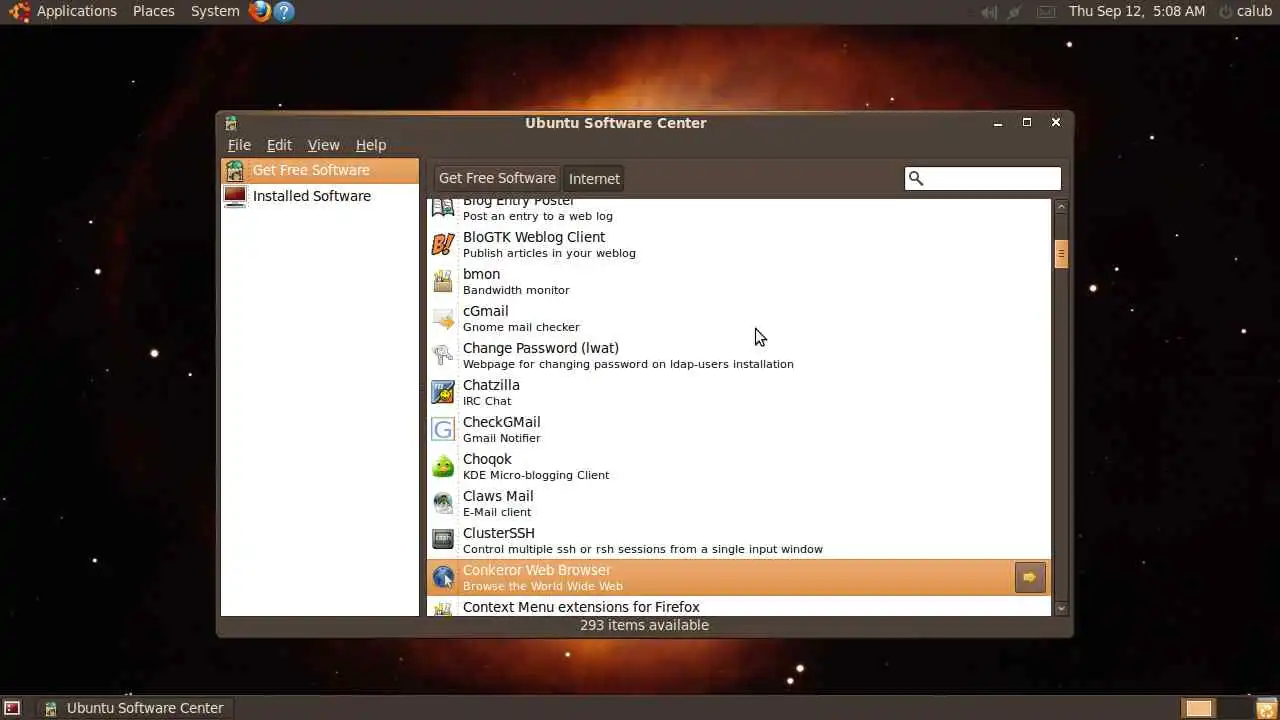Screen dimensions: 1280x720
Task: Click the Software Center window title icon
Action: point(231,123)
